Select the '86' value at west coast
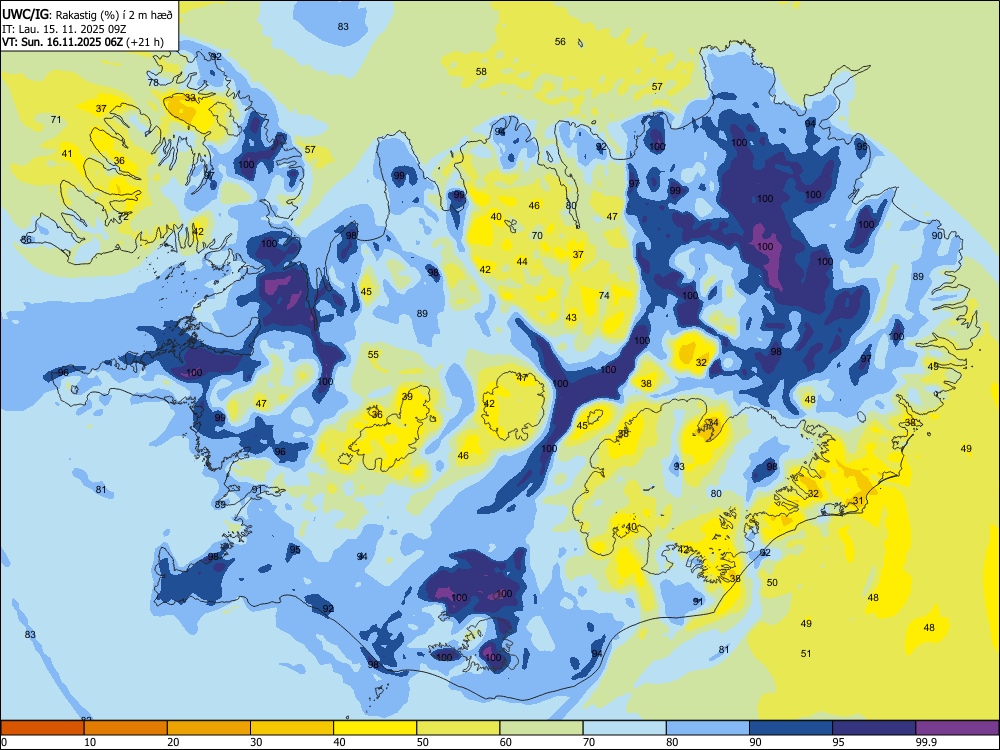Image resolution: width=1000 pixels, height=750 pixels. click(26, 240)
